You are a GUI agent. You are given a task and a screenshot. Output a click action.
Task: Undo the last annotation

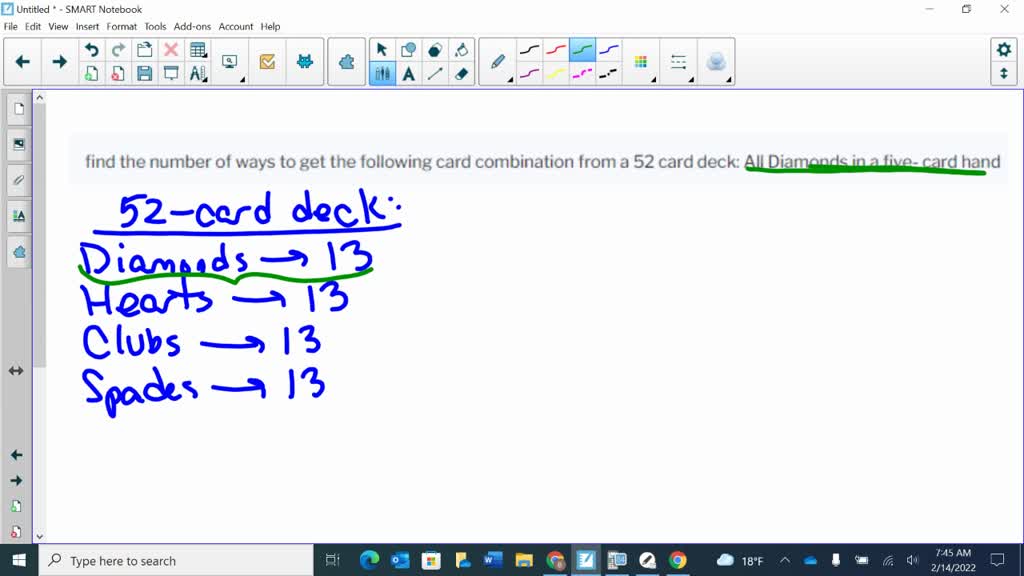pos(92,47)
